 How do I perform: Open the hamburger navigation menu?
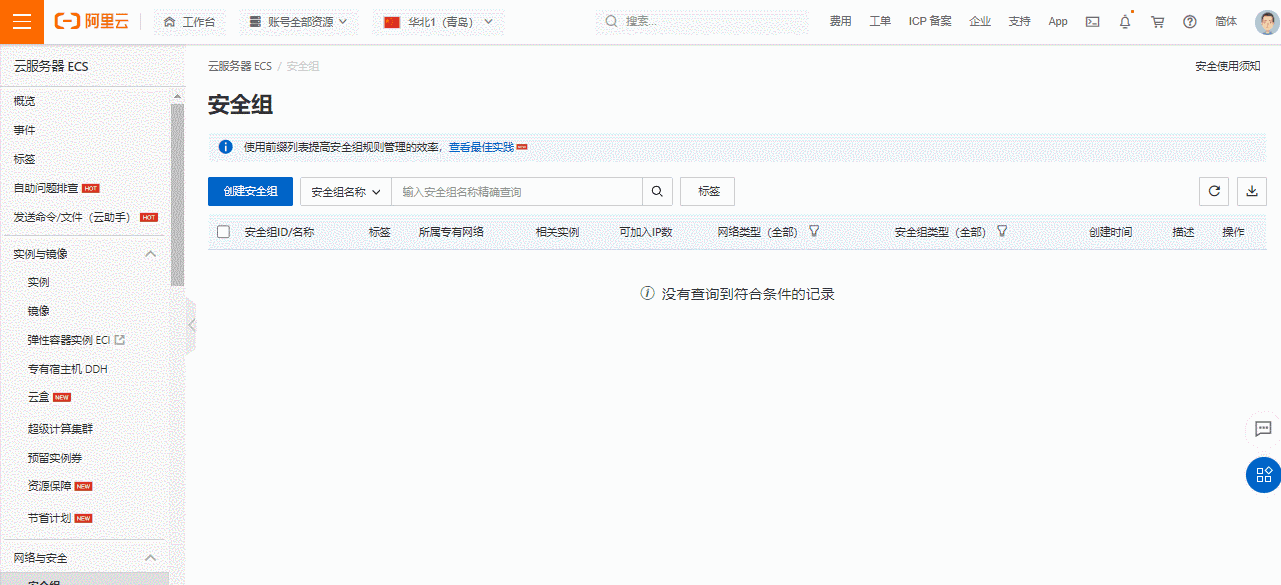click(x=21, y=21)
